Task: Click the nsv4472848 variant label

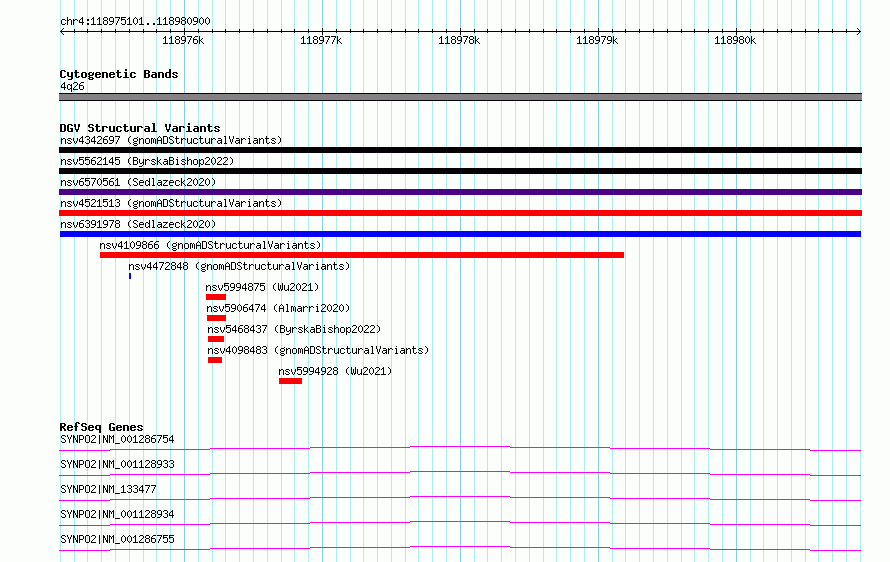Action: 239,266
